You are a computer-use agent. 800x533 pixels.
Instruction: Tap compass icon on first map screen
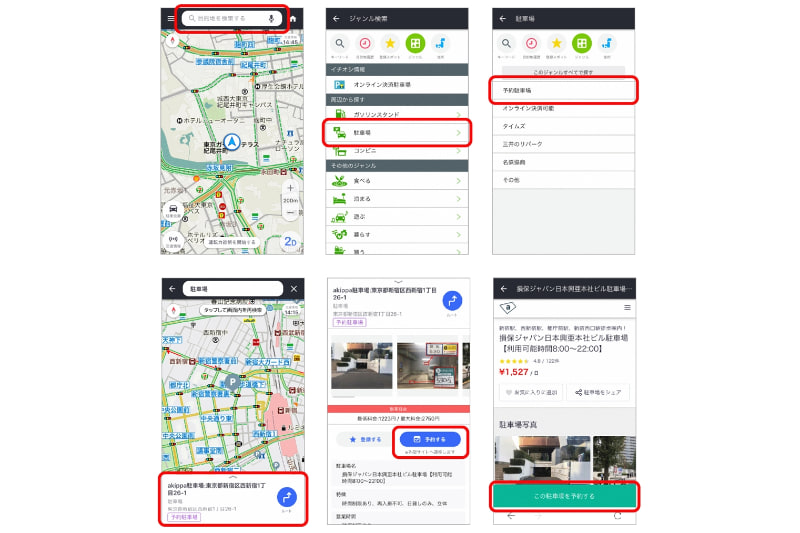pos(172,40)
